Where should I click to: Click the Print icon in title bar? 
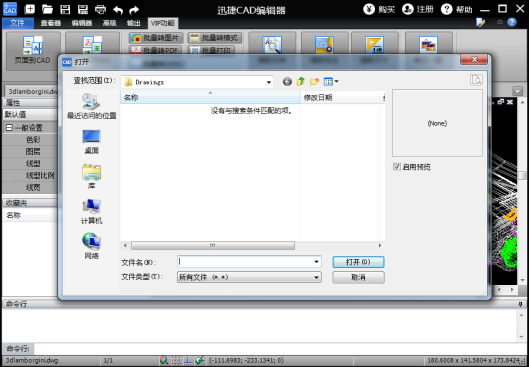pos(101,9)
